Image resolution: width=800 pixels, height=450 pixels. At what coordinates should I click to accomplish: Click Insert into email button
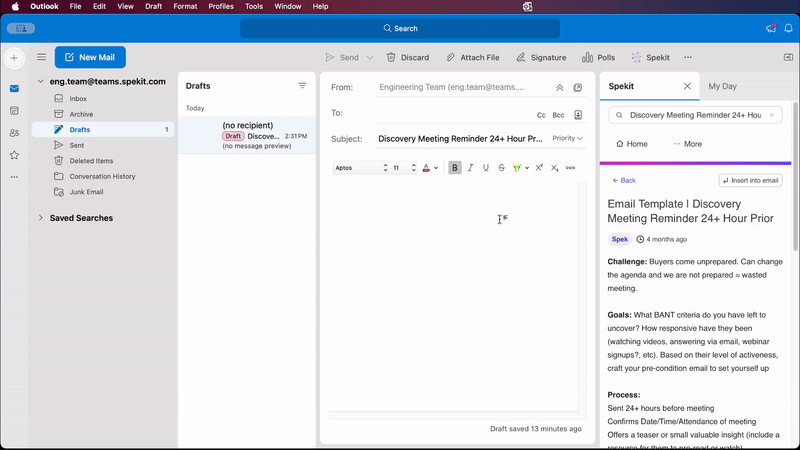[751, 180]
